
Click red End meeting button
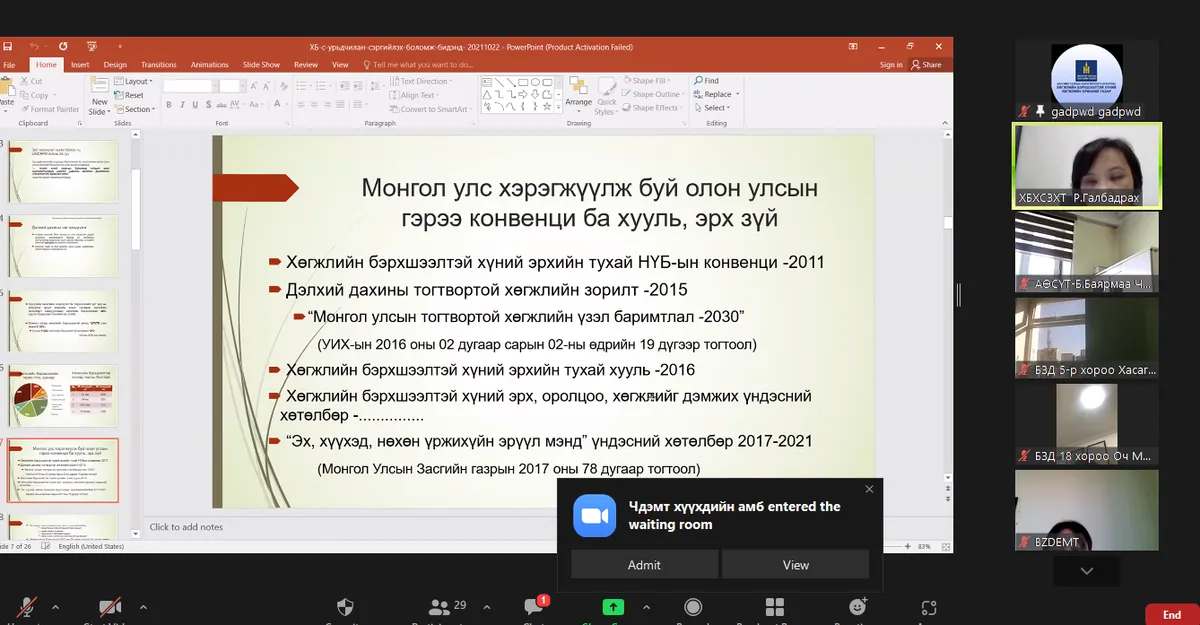(1172, 614)
